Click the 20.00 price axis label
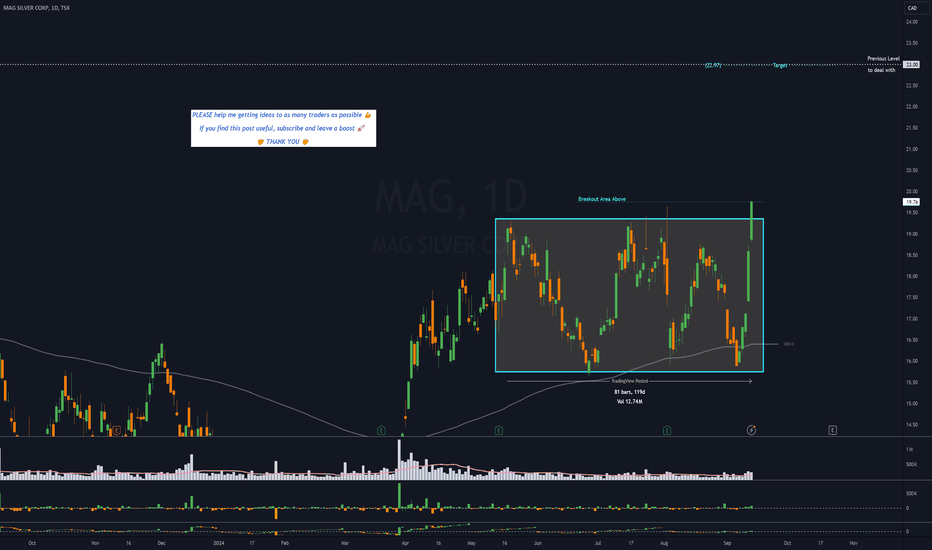The width and height of the screenshot is (932, 550). point(911,191)
